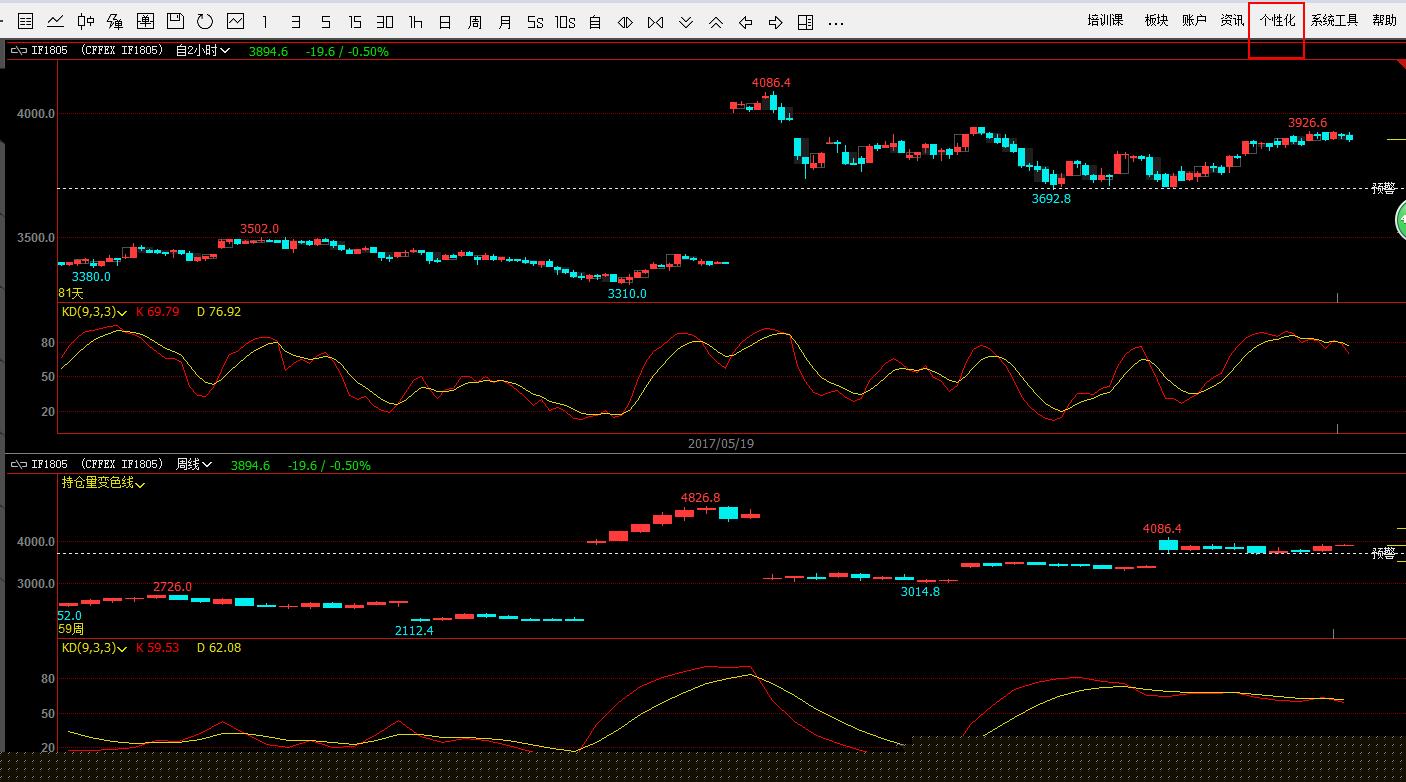Open the 系统工具 menu
The width and height of the screenshot is (1406, 782).
[1334, 21]
